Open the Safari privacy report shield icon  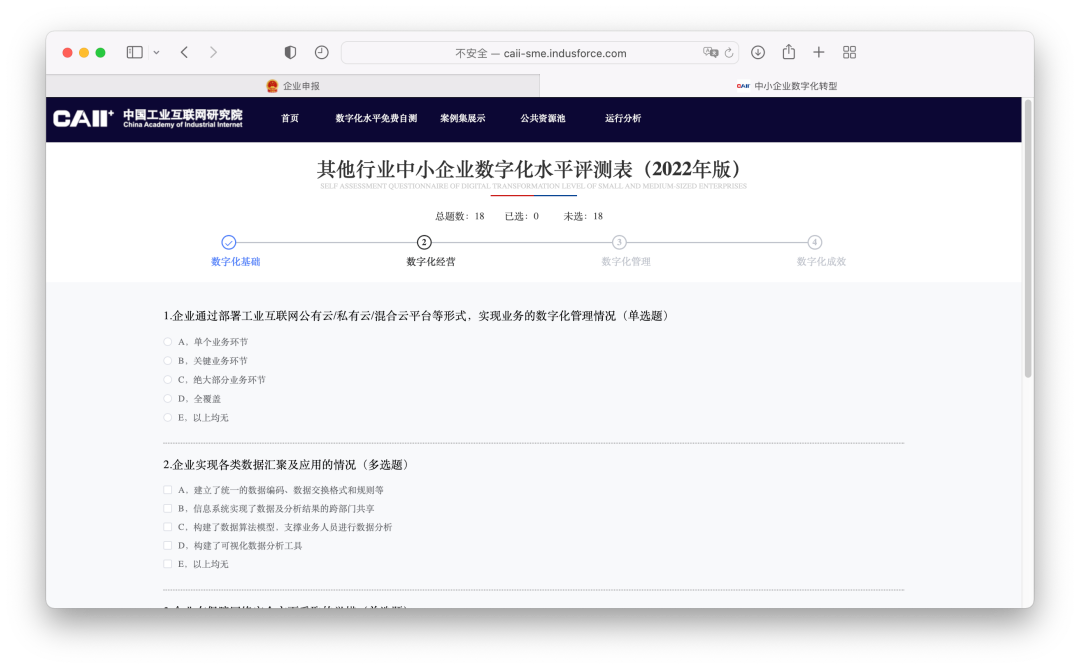(290, 52)
